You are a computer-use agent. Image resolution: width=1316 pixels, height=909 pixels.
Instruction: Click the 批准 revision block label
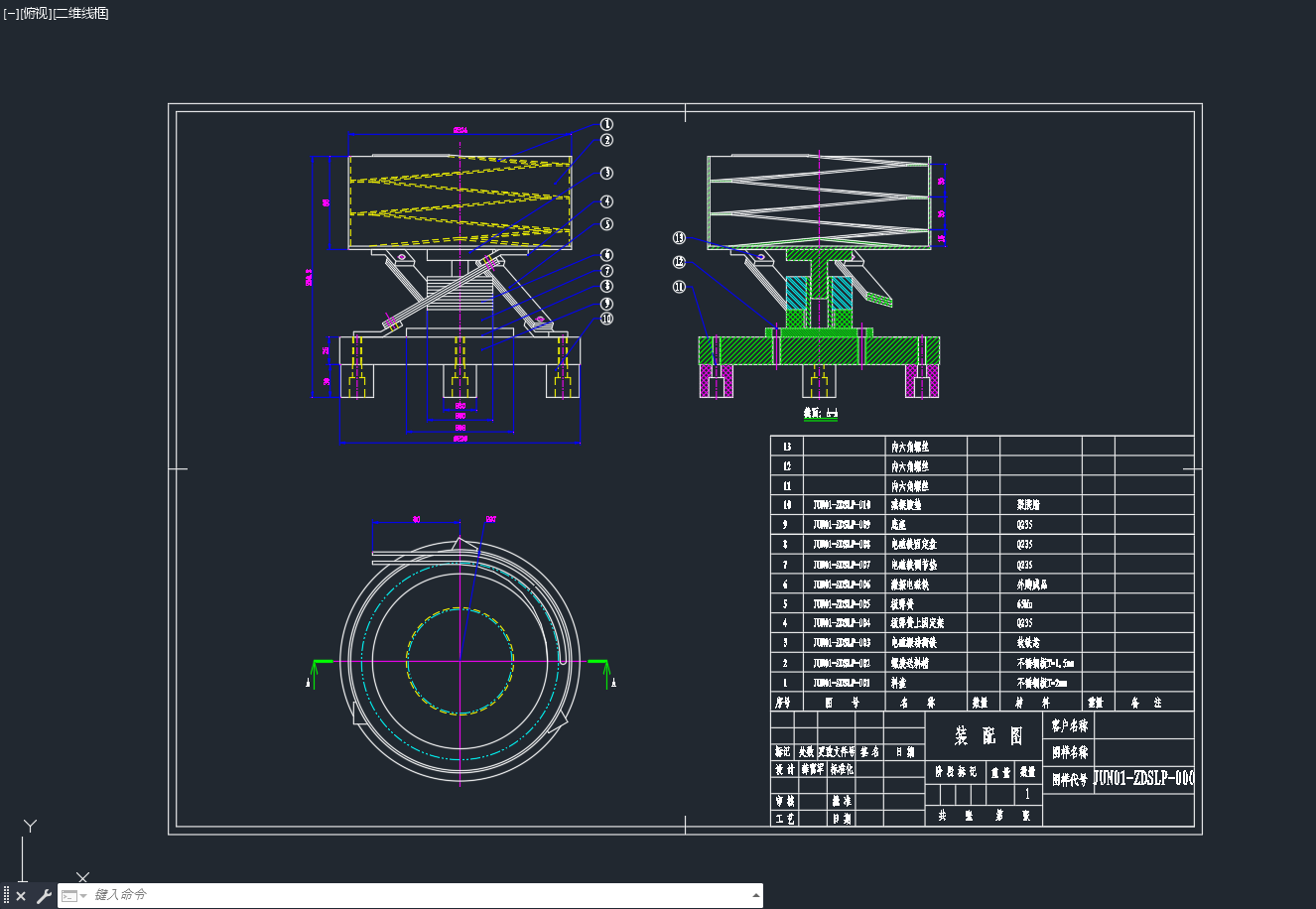point(842,801)
